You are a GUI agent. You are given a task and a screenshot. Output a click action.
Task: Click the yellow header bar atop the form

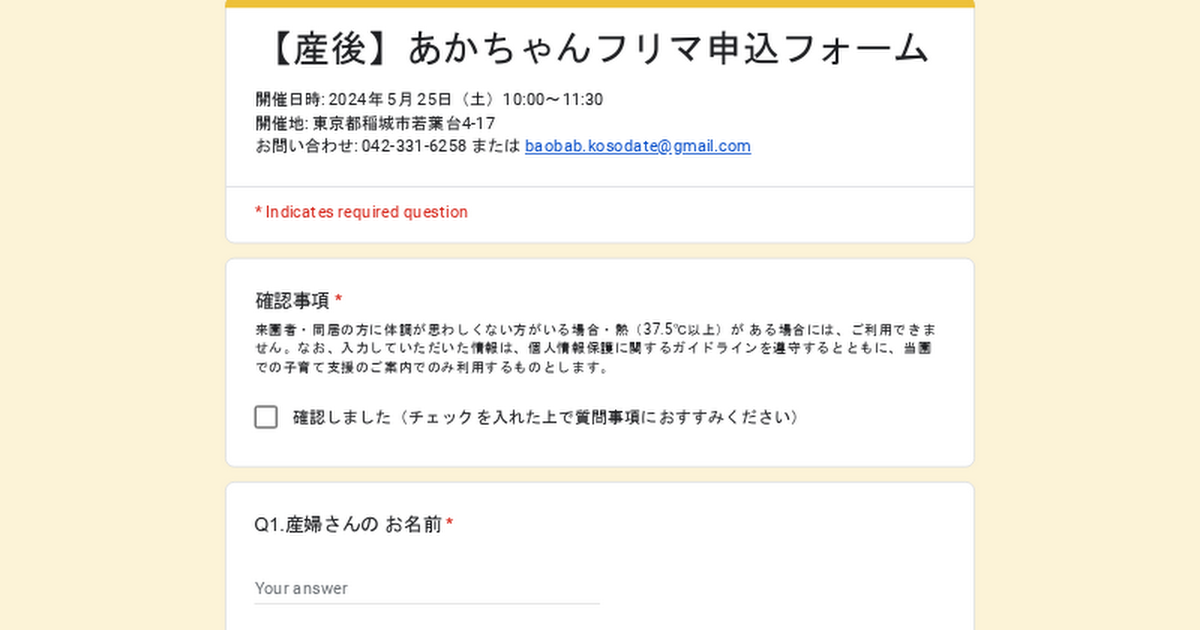pyautogui.click(x=600, y=4)
